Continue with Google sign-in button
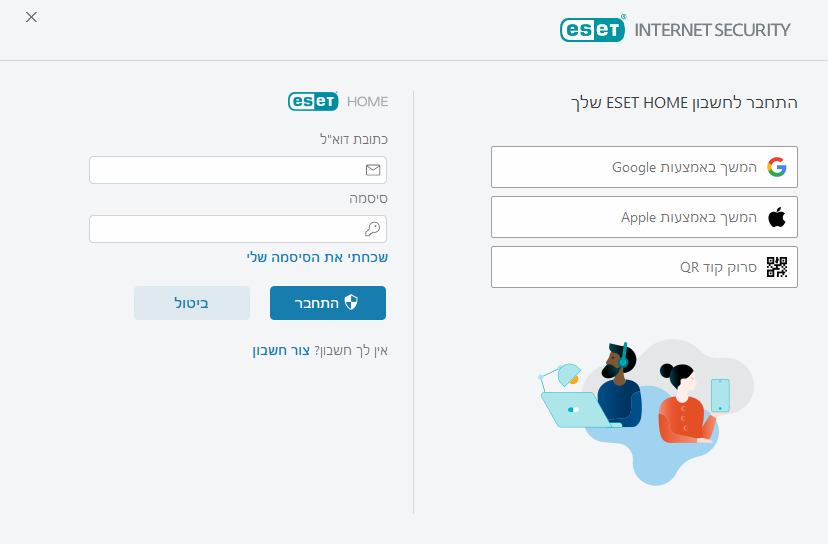The width and height of the screenshot is (828, 544). [x=644, y=167]
